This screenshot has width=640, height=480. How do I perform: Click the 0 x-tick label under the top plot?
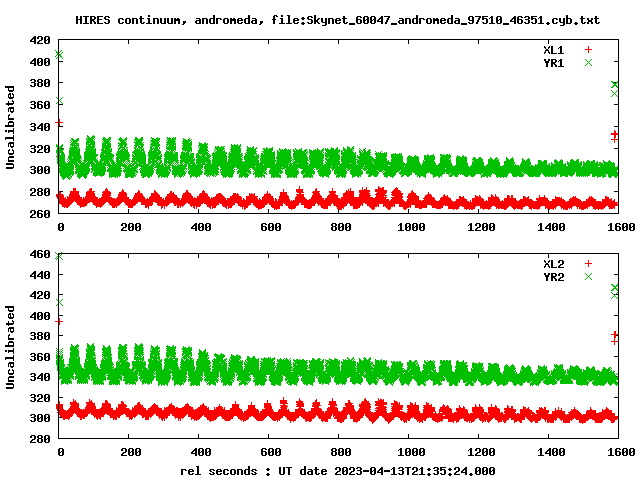coord(61,227)
